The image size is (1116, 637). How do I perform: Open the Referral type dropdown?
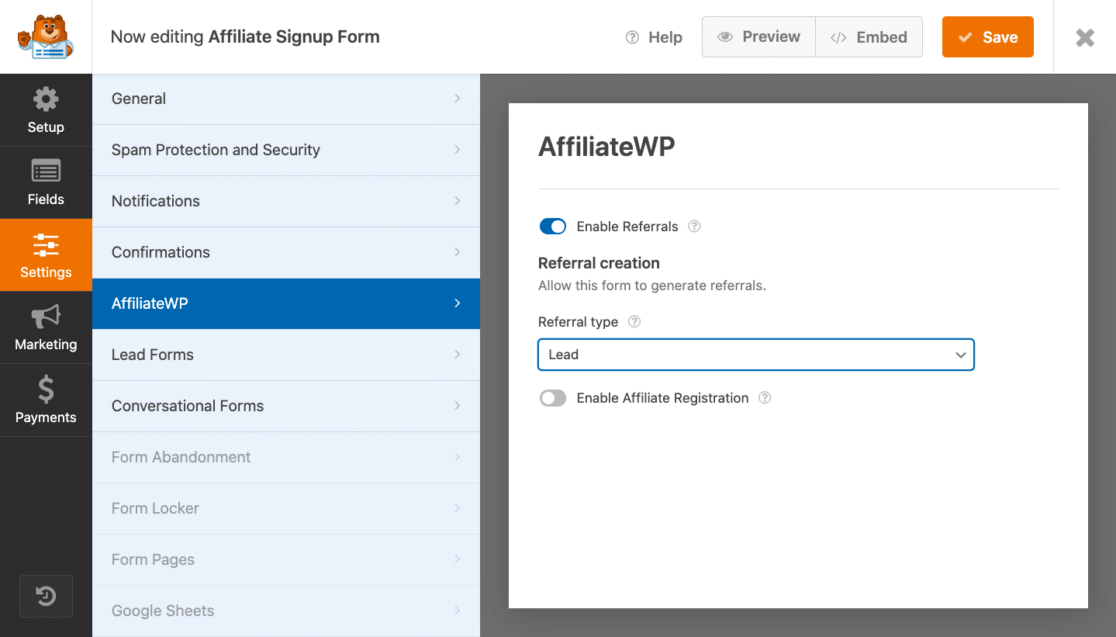coord(756,354)
